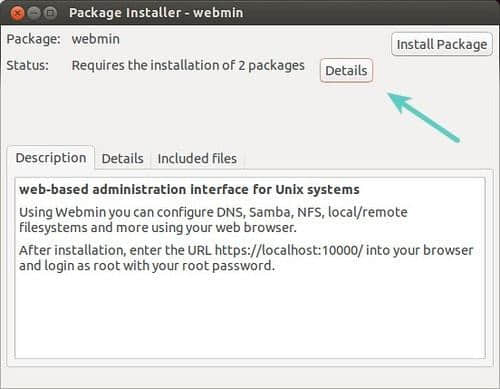Click the login as root password line

point(147,266)
